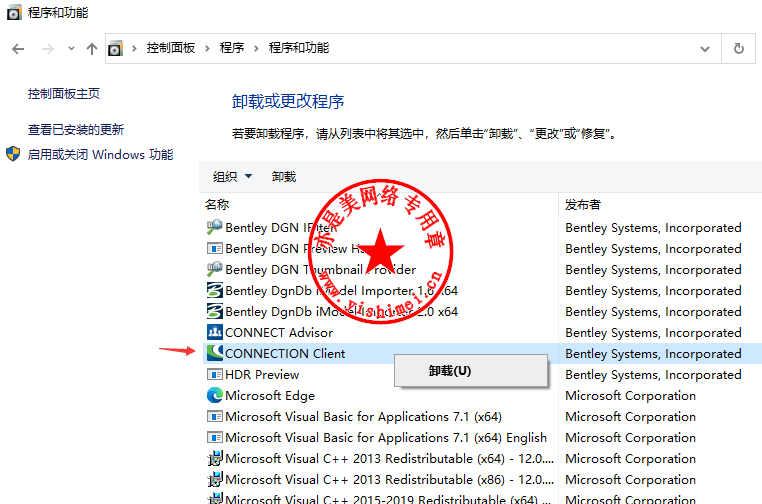Click the Forward navigation arrow
Image resolution: width=762 pixels, height=504 pixels.
pyautogui.click(x=47, y=49)
